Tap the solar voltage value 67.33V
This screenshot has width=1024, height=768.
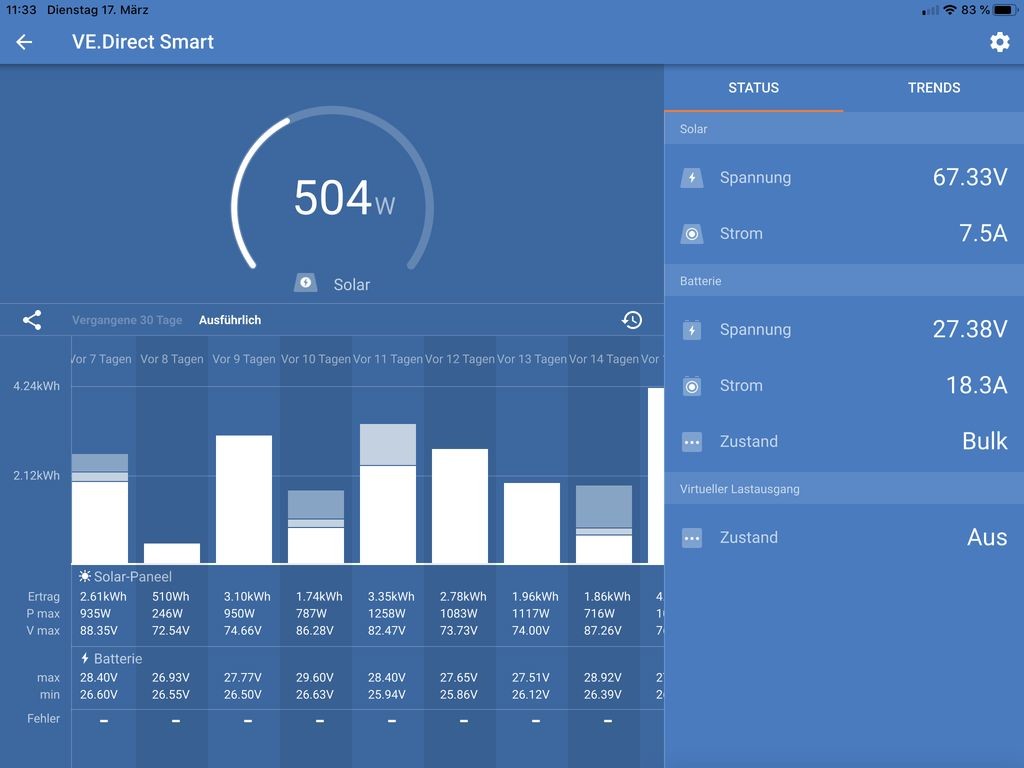(x=970, y=178)
